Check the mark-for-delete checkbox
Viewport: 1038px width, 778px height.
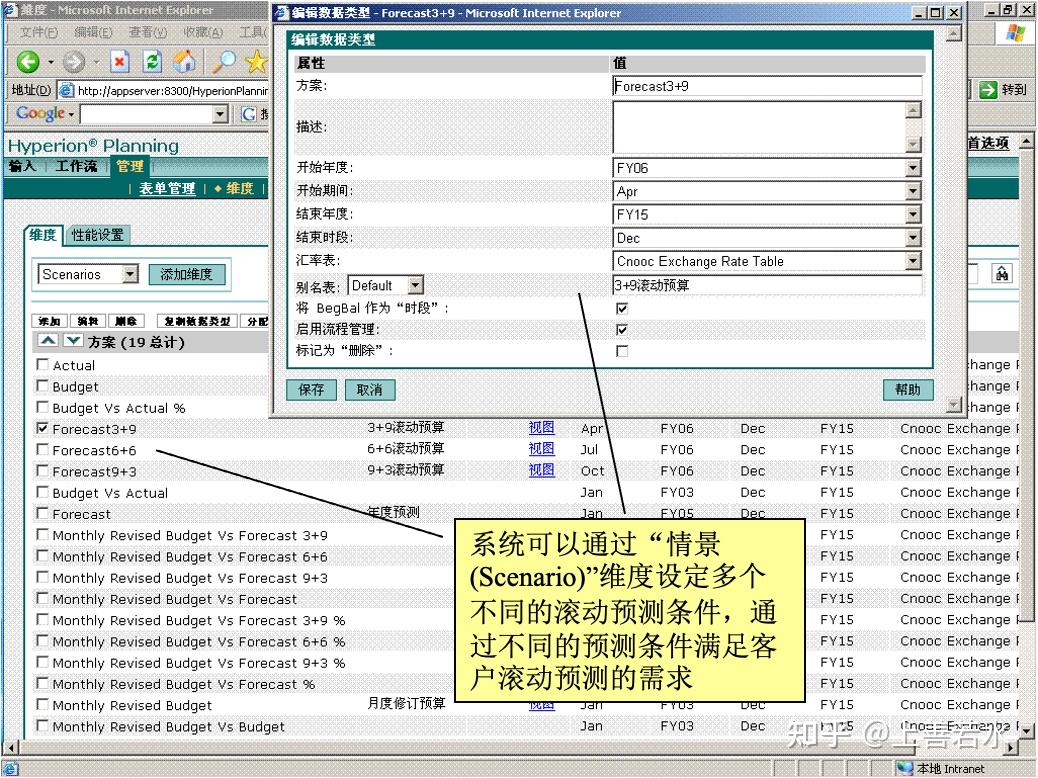click(622, 351)
